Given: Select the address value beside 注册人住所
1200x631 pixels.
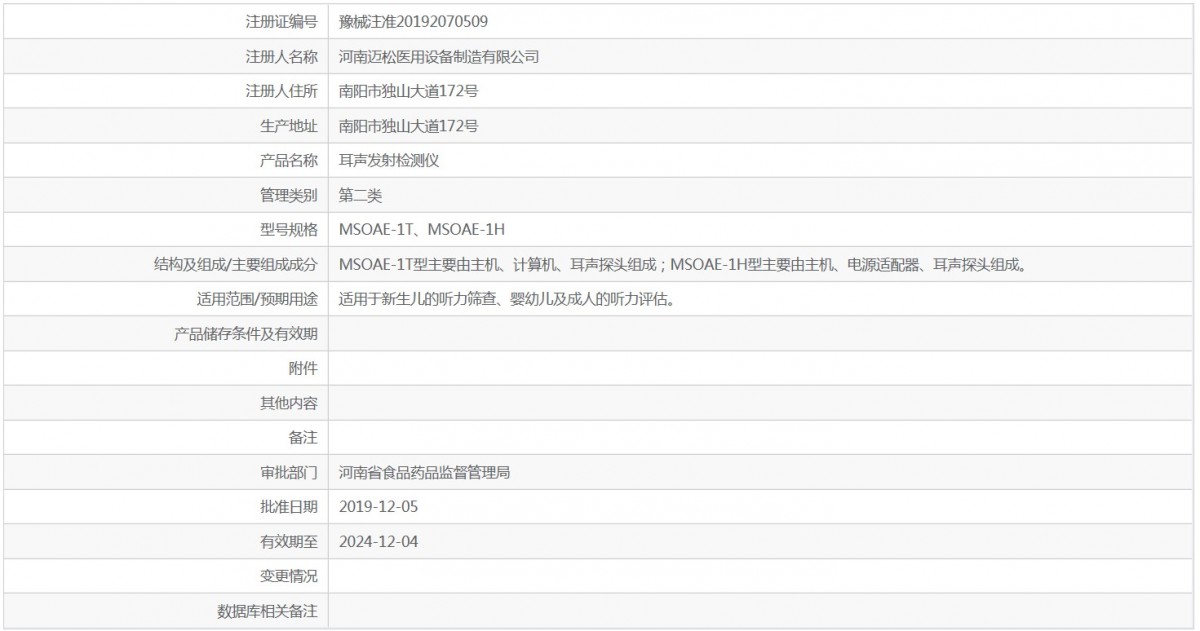Looking at the screenshot, I should tap(409, 91).
